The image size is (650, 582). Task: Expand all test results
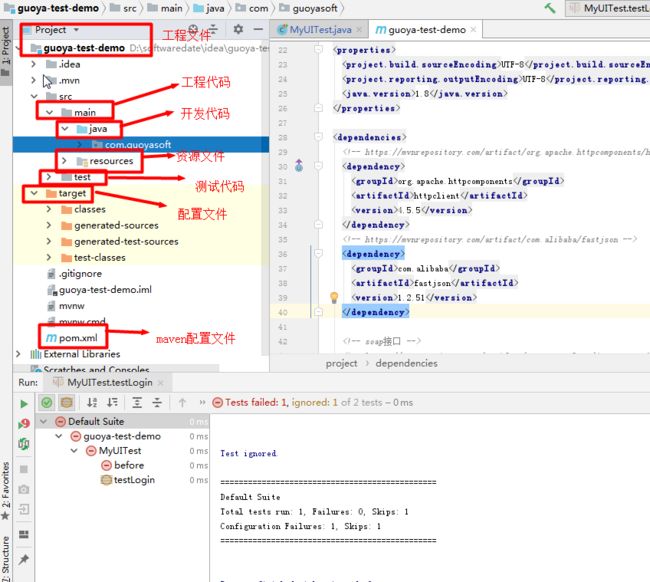point(137,402)
